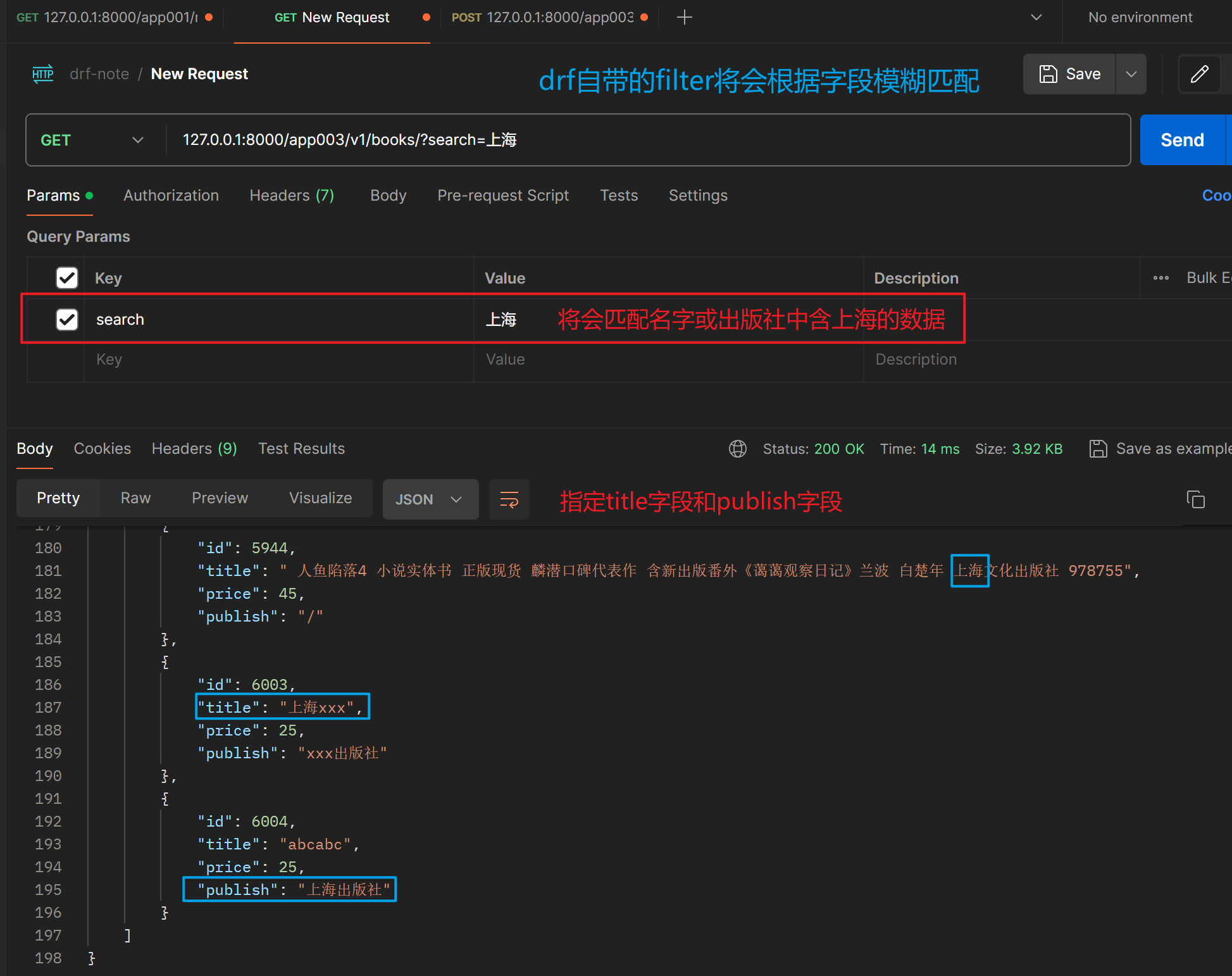Click the "price": 45 line
This screenshot has height=976, width=1232.
(x=251, y=594)
